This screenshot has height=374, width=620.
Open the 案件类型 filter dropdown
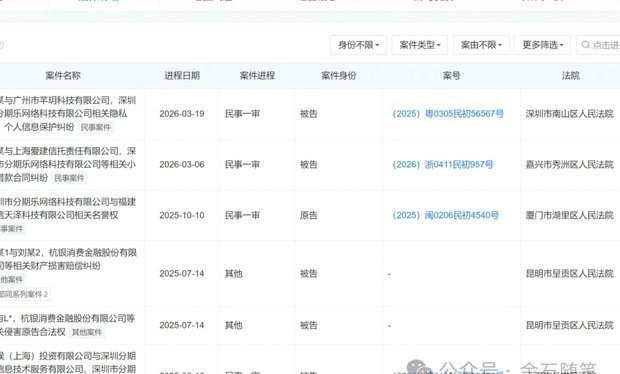tap(420, 45)
